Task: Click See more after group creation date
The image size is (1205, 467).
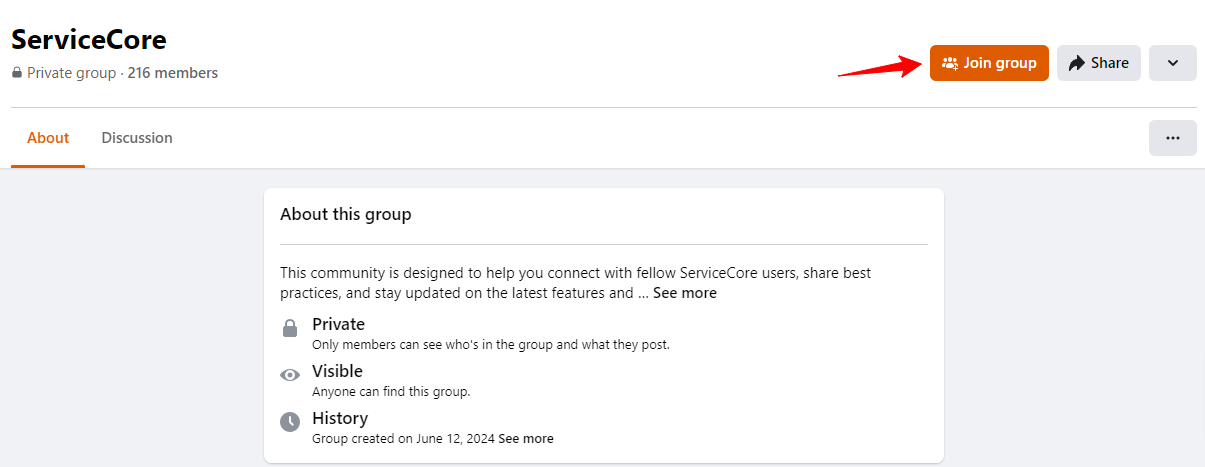Action: tap(526, 439)
